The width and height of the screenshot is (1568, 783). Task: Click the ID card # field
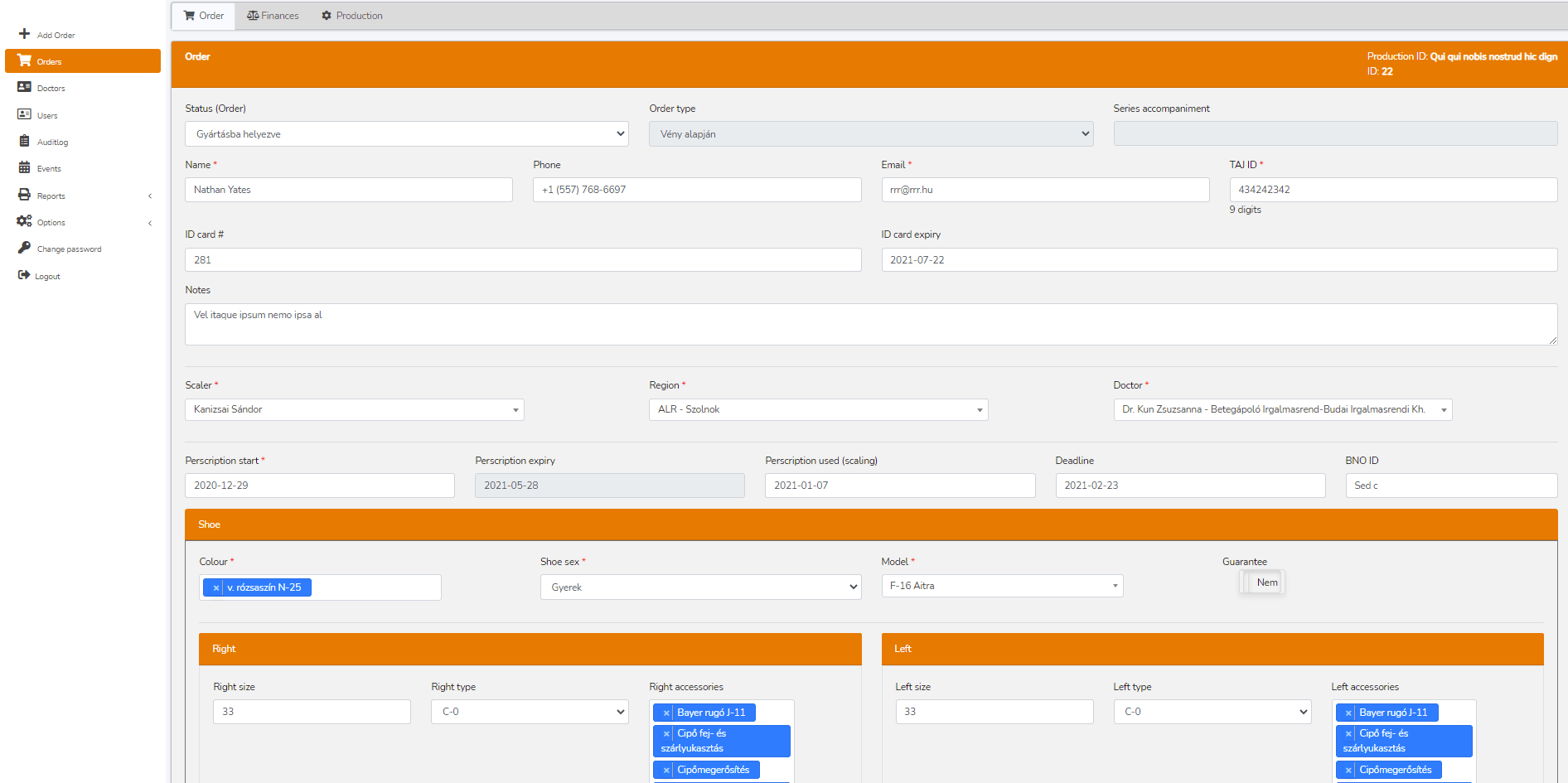[x=523, y=259]
